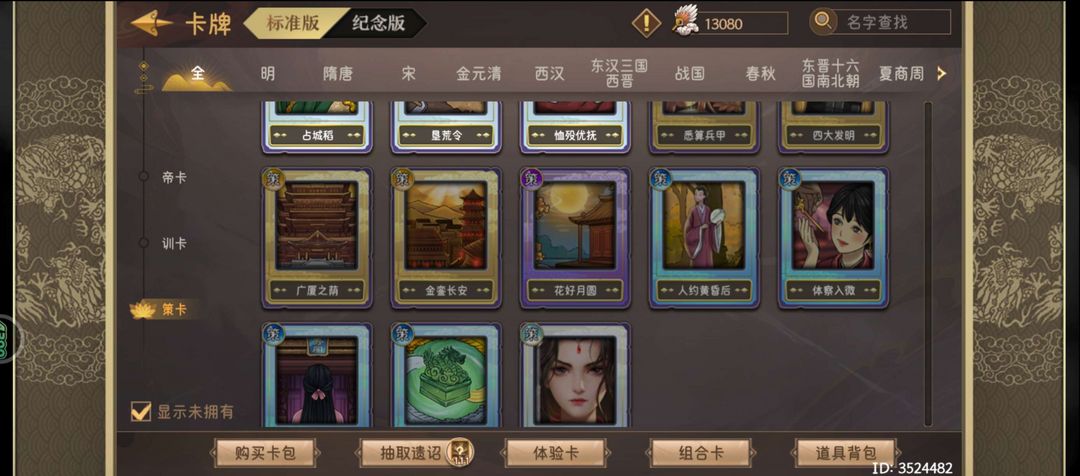Click the back arrow icon
1080x476 pixels.
click(x=152, y=24)
